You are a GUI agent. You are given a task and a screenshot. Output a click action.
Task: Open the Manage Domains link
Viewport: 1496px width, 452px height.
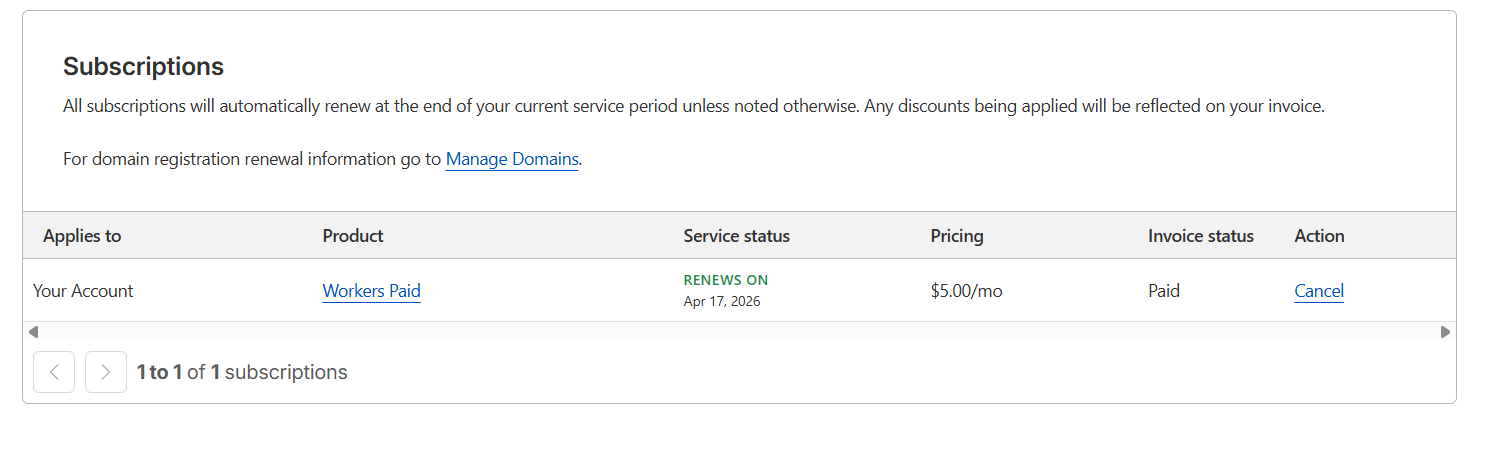[512, 159]
